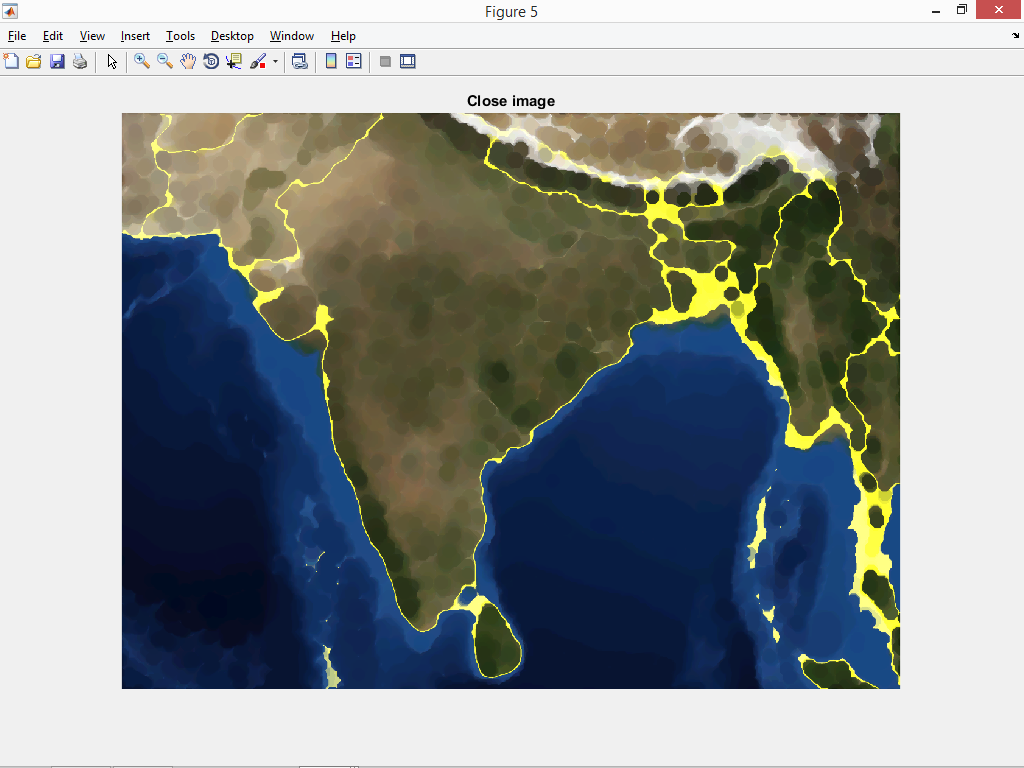
Task: Insert a legend using its toolbar icon
Action: click(x=353, y=61)
